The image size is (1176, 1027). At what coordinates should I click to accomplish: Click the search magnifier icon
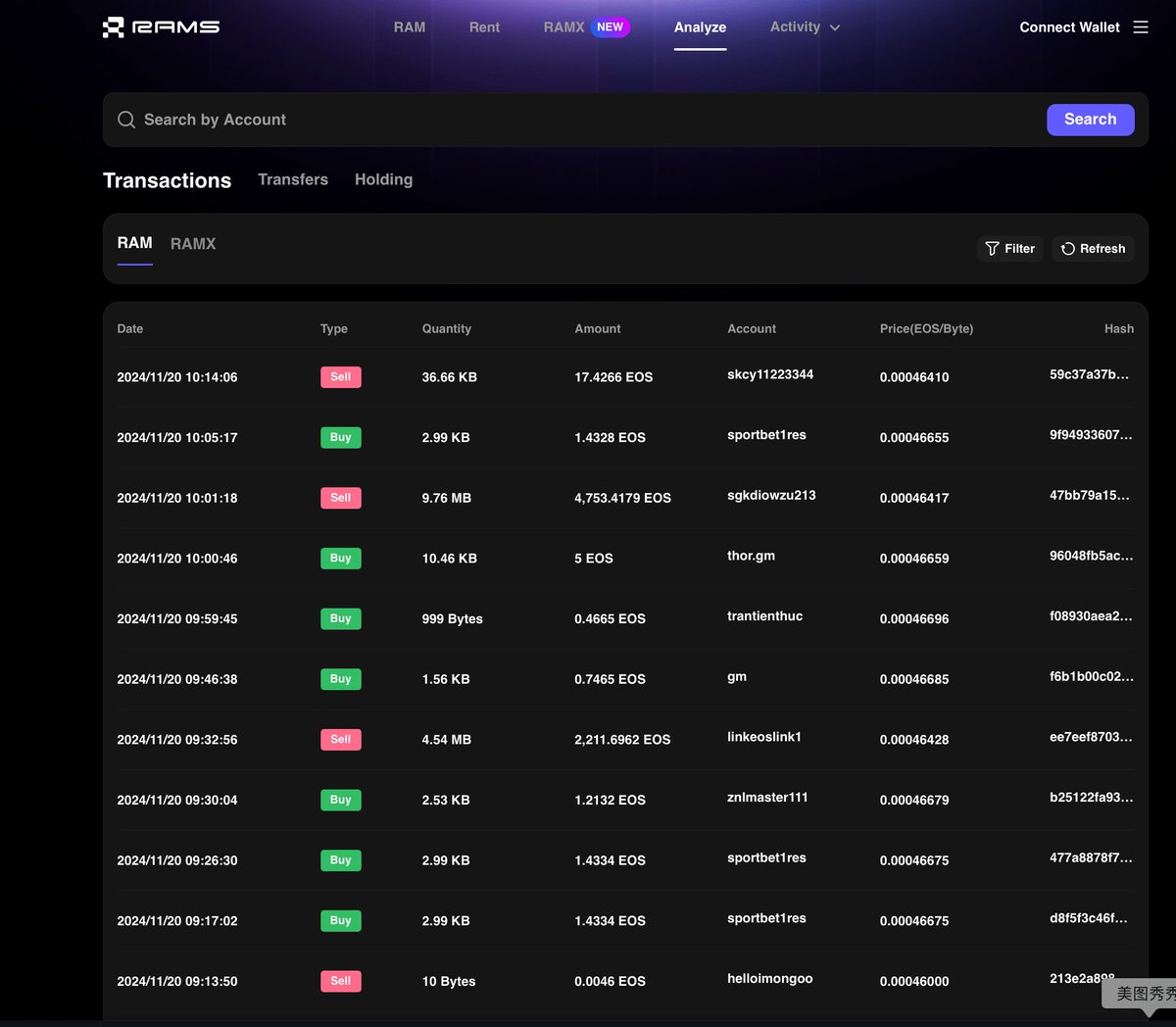point(126,120)
